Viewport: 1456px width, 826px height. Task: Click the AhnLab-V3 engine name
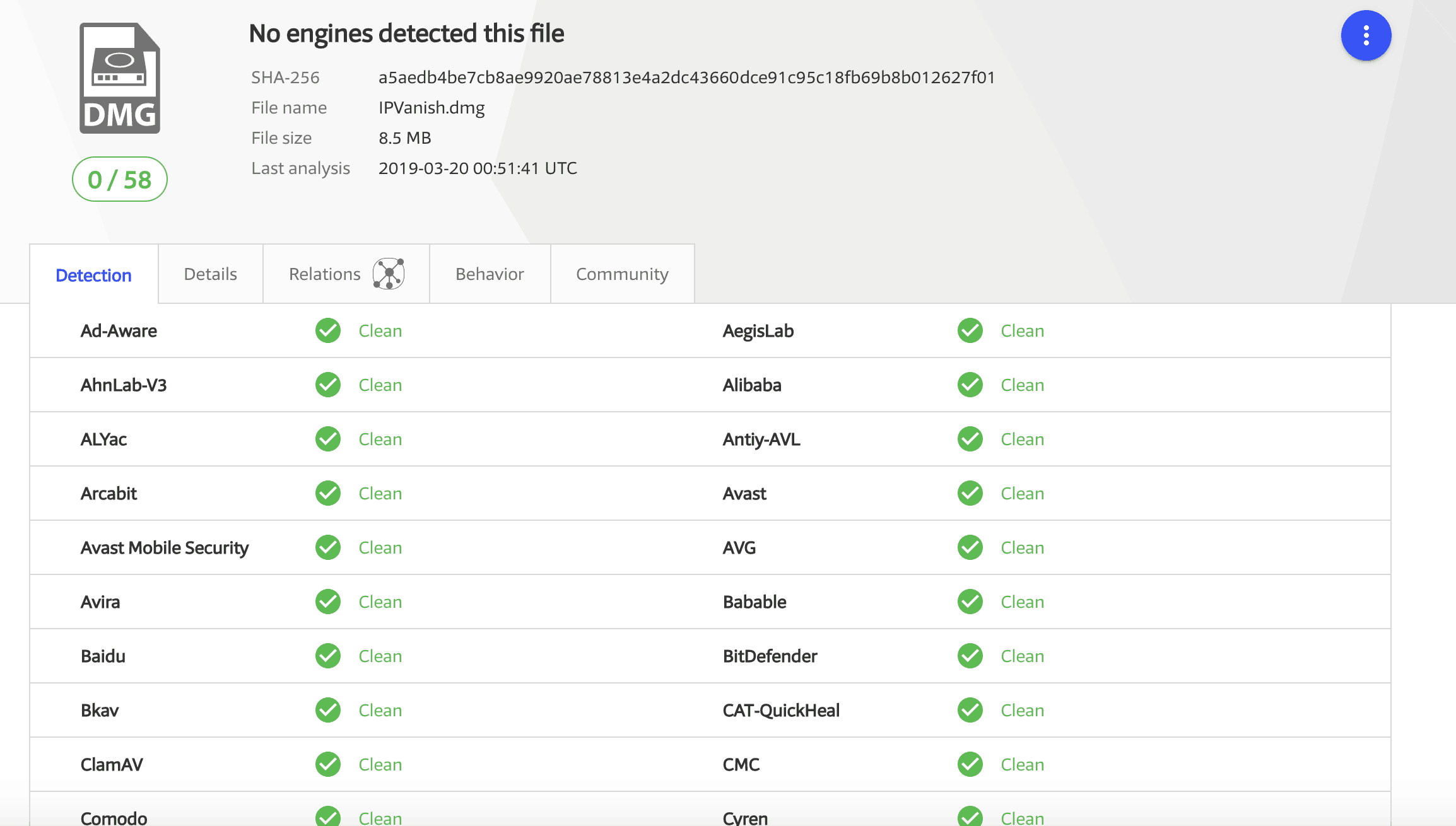[x=124, y=385]
